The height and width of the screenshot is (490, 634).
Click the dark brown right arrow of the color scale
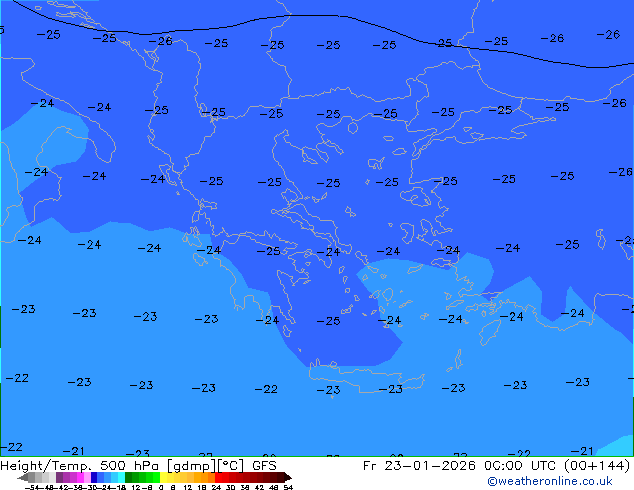(288, 477)
